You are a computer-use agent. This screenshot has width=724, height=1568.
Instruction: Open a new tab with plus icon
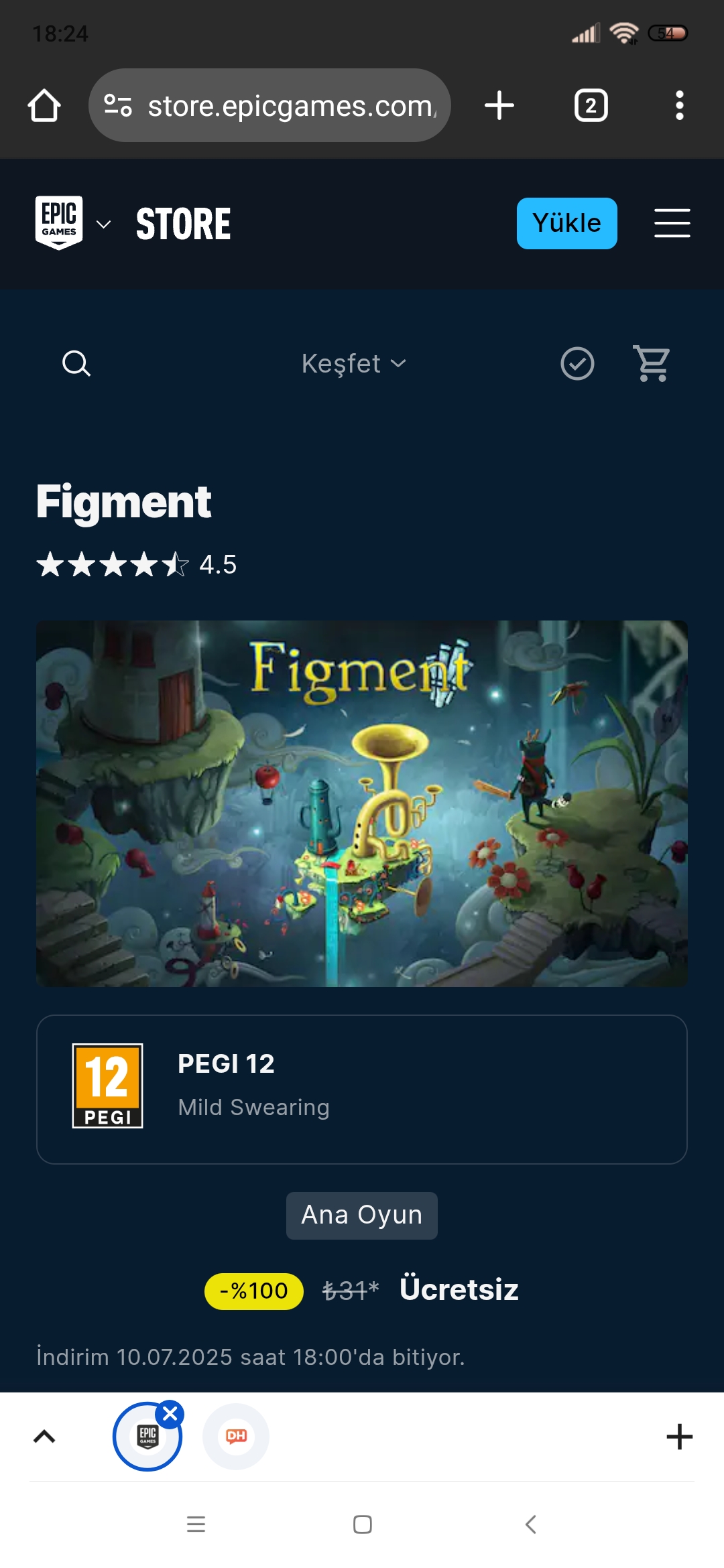tap(499, 106)
